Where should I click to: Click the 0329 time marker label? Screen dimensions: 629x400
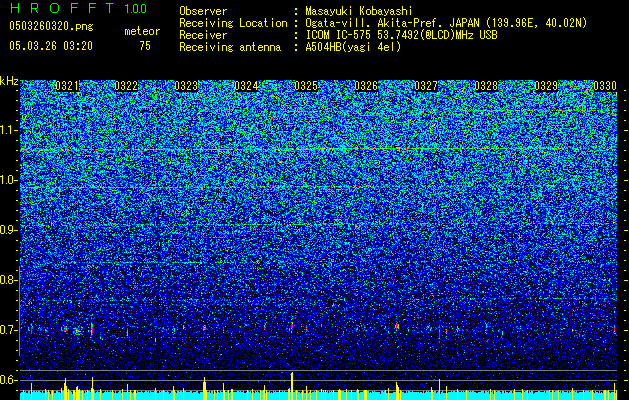coord(546,86)
